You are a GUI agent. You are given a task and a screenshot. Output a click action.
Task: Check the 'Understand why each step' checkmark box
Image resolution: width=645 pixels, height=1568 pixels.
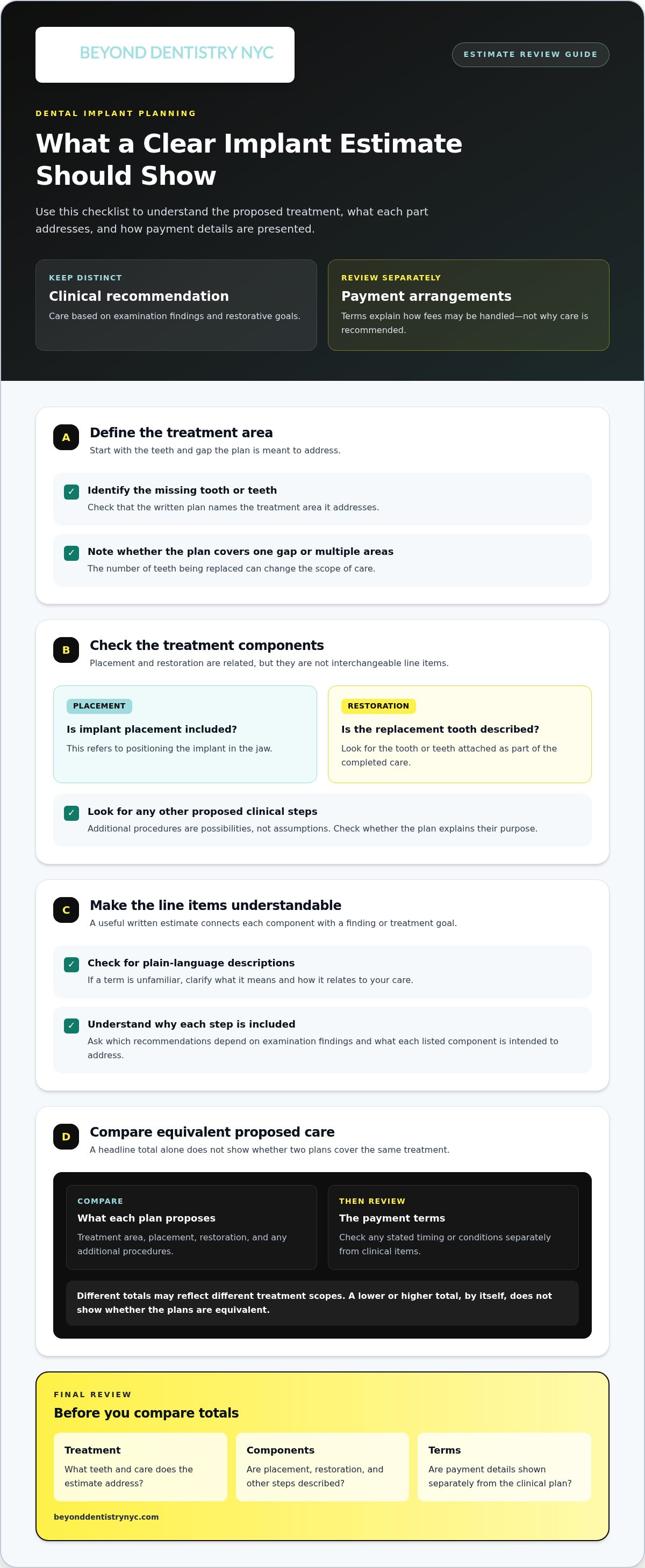(71, 1025)
